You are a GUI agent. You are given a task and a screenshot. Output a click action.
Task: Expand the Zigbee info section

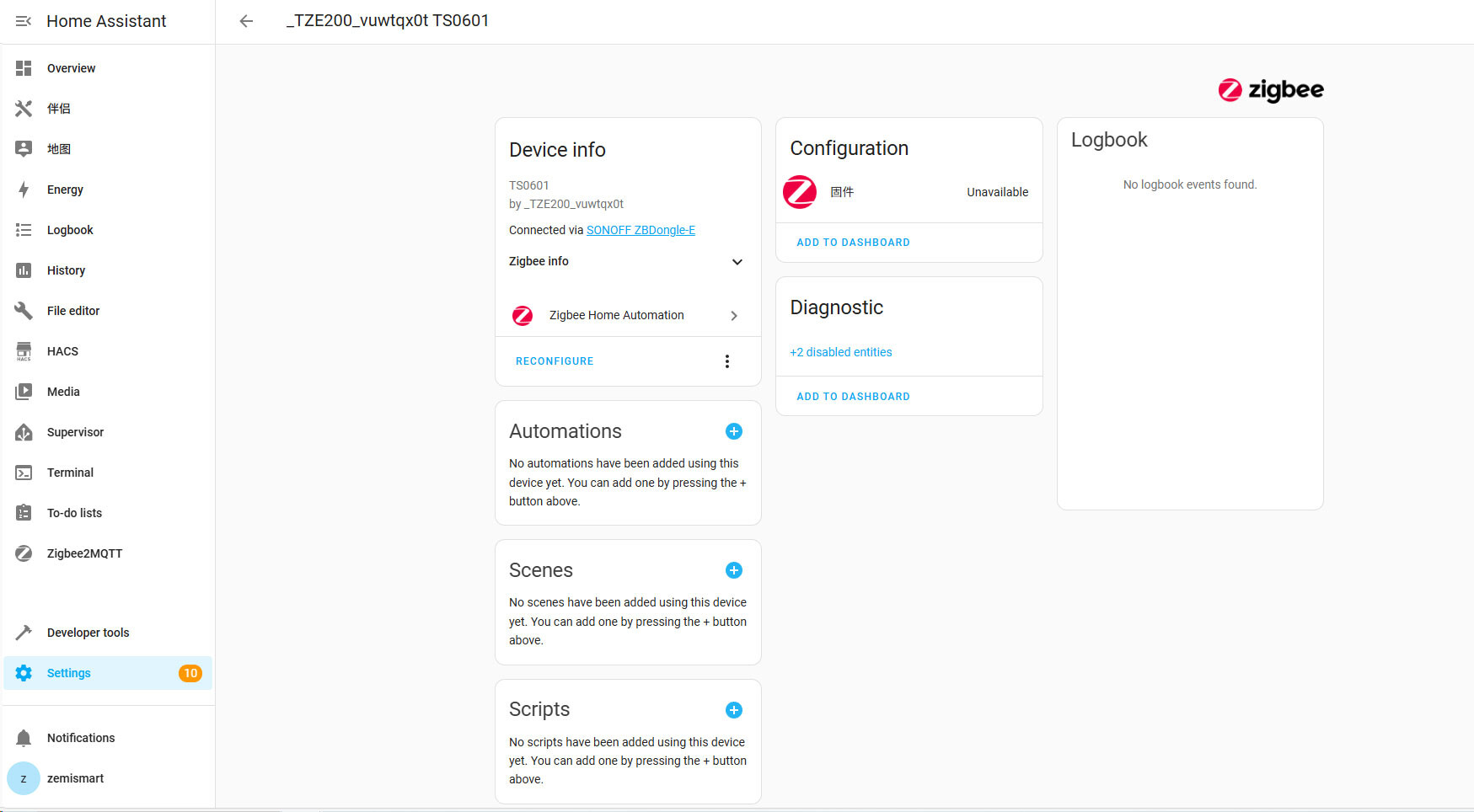click(737, 262)
